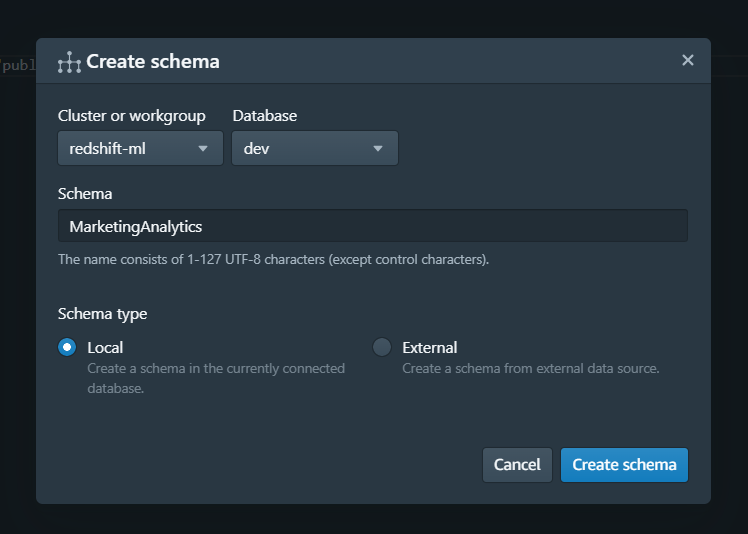Click the "External" option label text
This screenshot has height=534, width=748.
tap(429, 348)
